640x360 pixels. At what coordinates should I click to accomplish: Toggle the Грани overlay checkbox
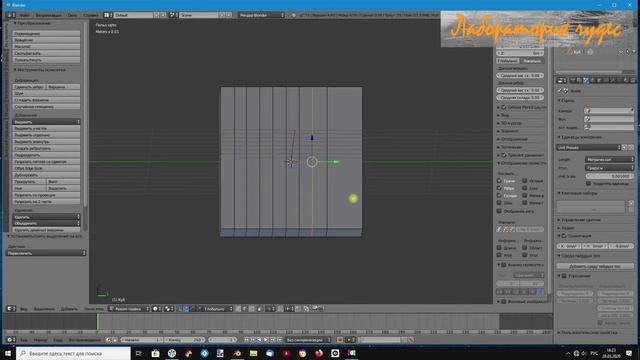[499, 180]
